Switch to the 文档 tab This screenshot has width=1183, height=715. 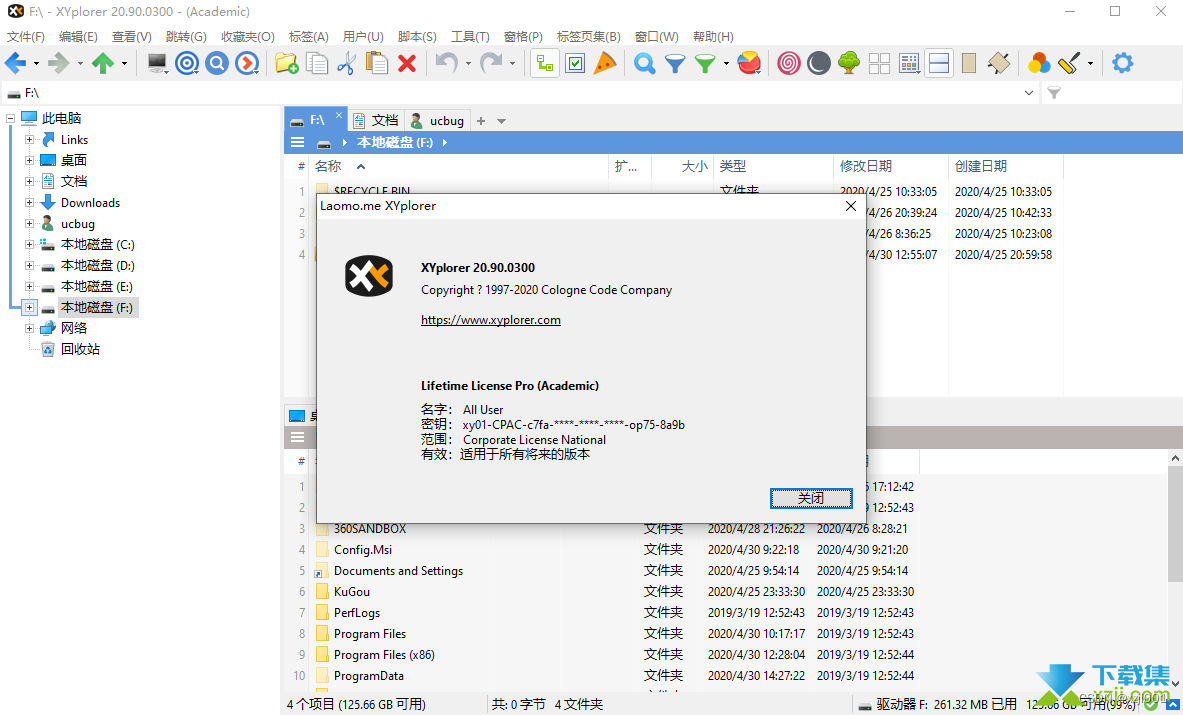coord(376,121)
